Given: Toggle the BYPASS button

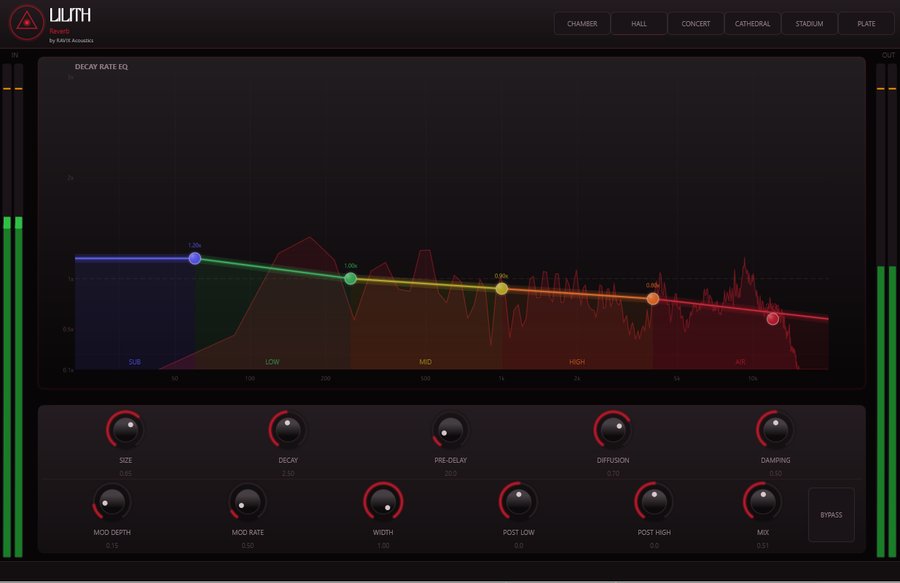Looking at the screenshot, I should coord(831,515).
